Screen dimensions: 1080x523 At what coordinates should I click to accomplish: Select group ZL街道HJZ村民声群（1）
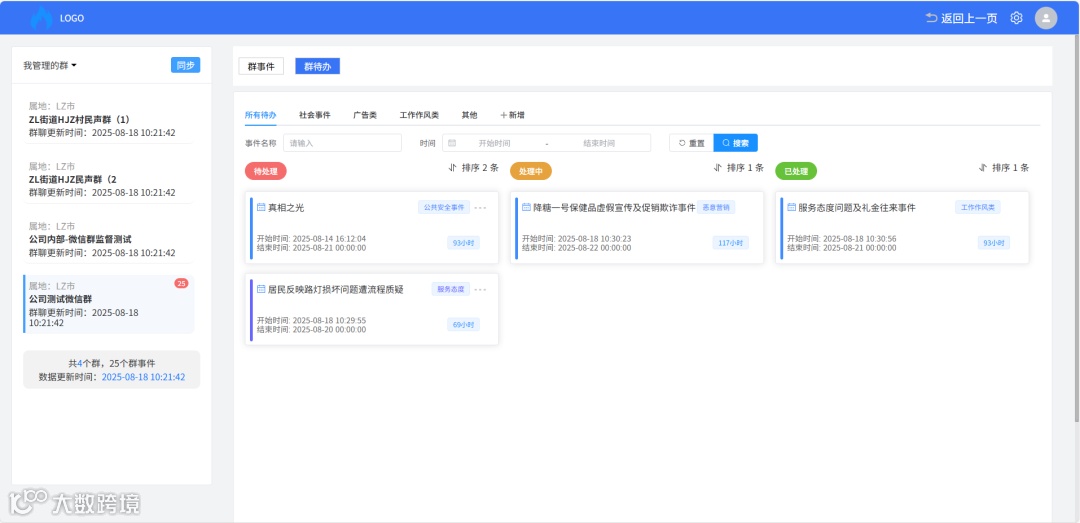pos(110,119)
